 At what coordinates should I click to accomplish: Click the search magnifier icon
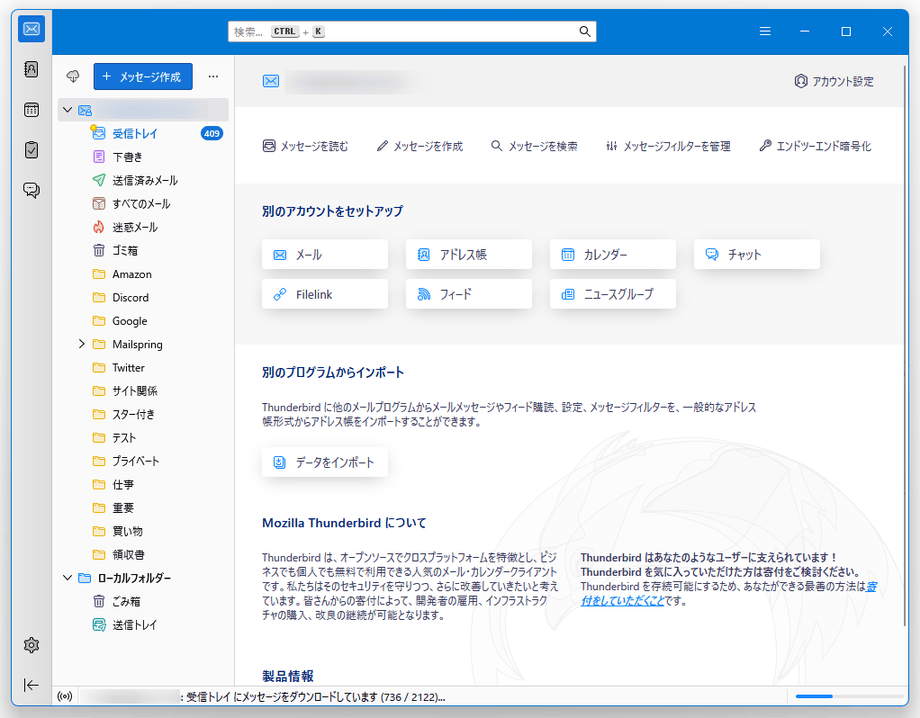tap(584, 32)
